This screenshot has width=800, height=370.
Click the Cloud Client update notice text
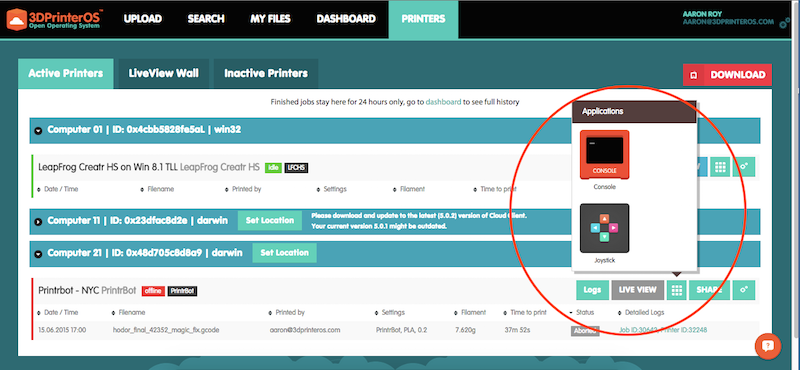419,220
